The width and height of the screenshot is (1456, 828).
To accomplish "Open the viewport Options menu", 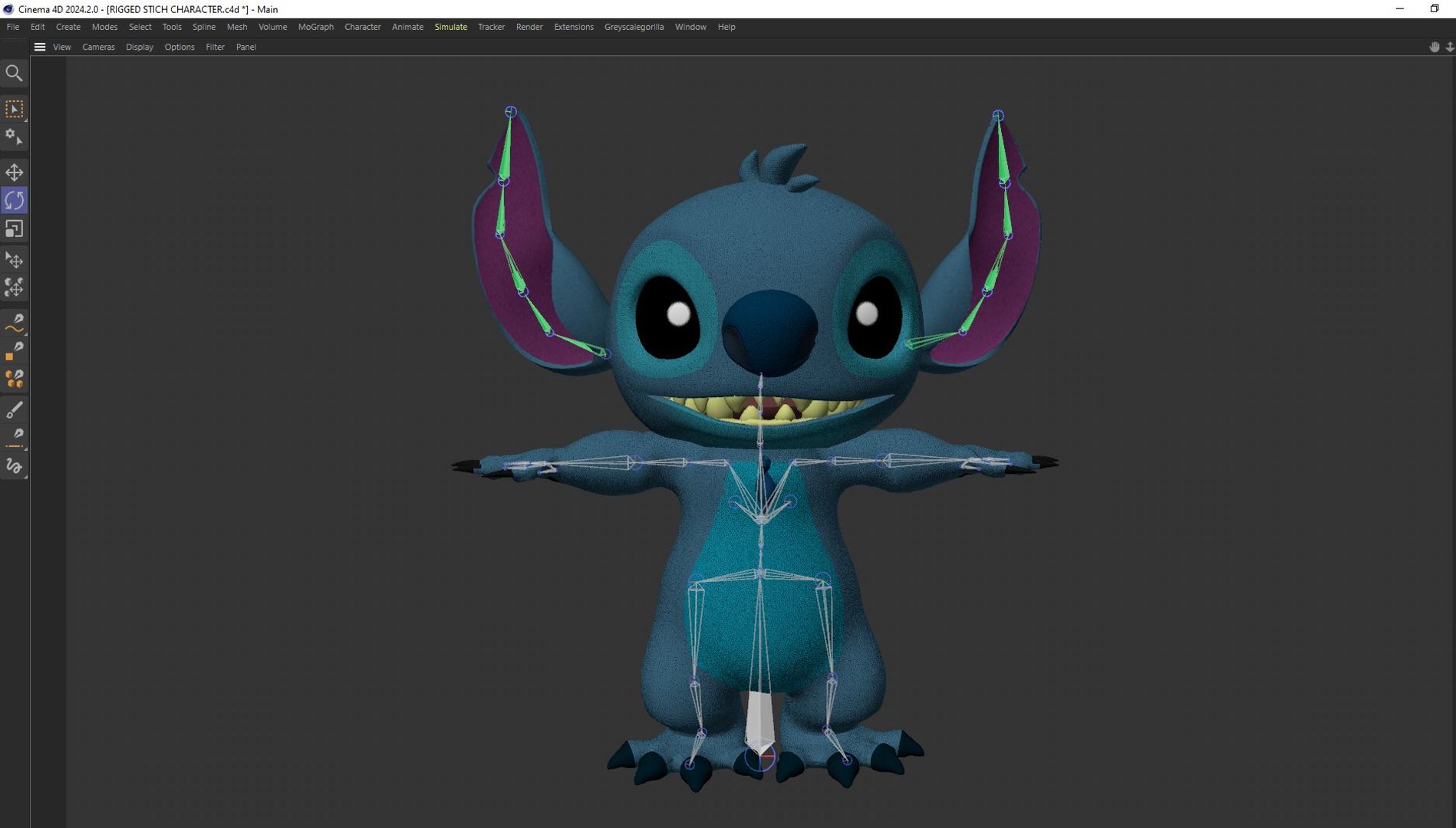I will point(180,47).
